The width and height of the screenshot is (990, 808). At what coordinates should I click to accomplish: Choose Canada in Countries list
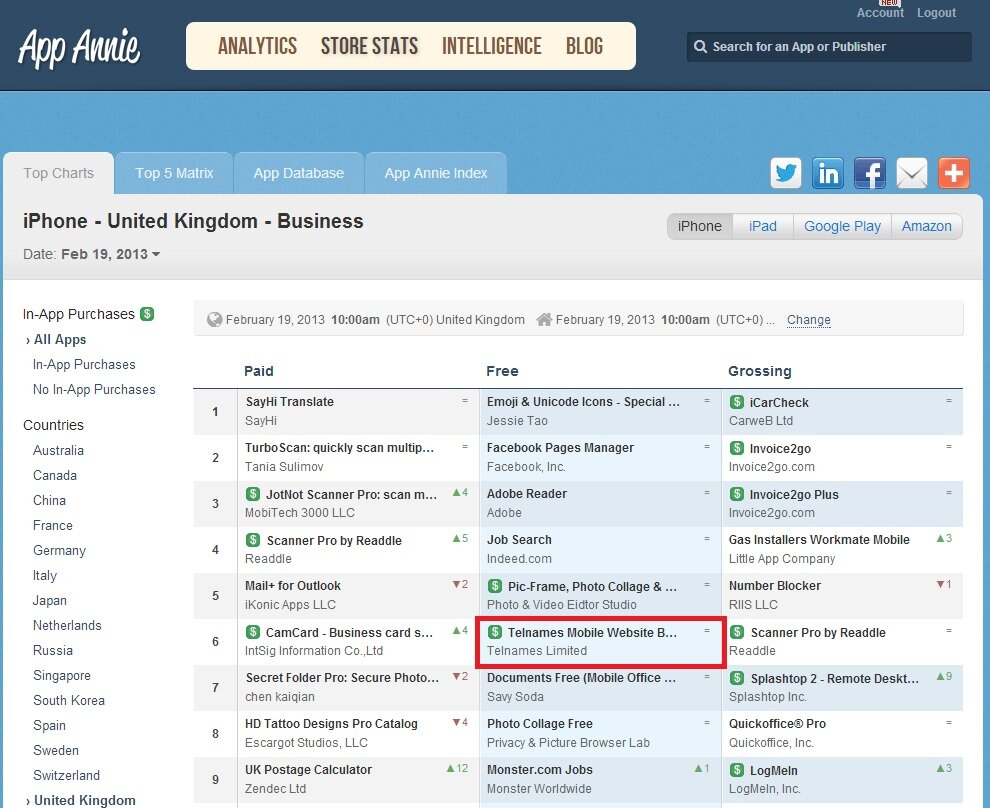coord(55,475)
